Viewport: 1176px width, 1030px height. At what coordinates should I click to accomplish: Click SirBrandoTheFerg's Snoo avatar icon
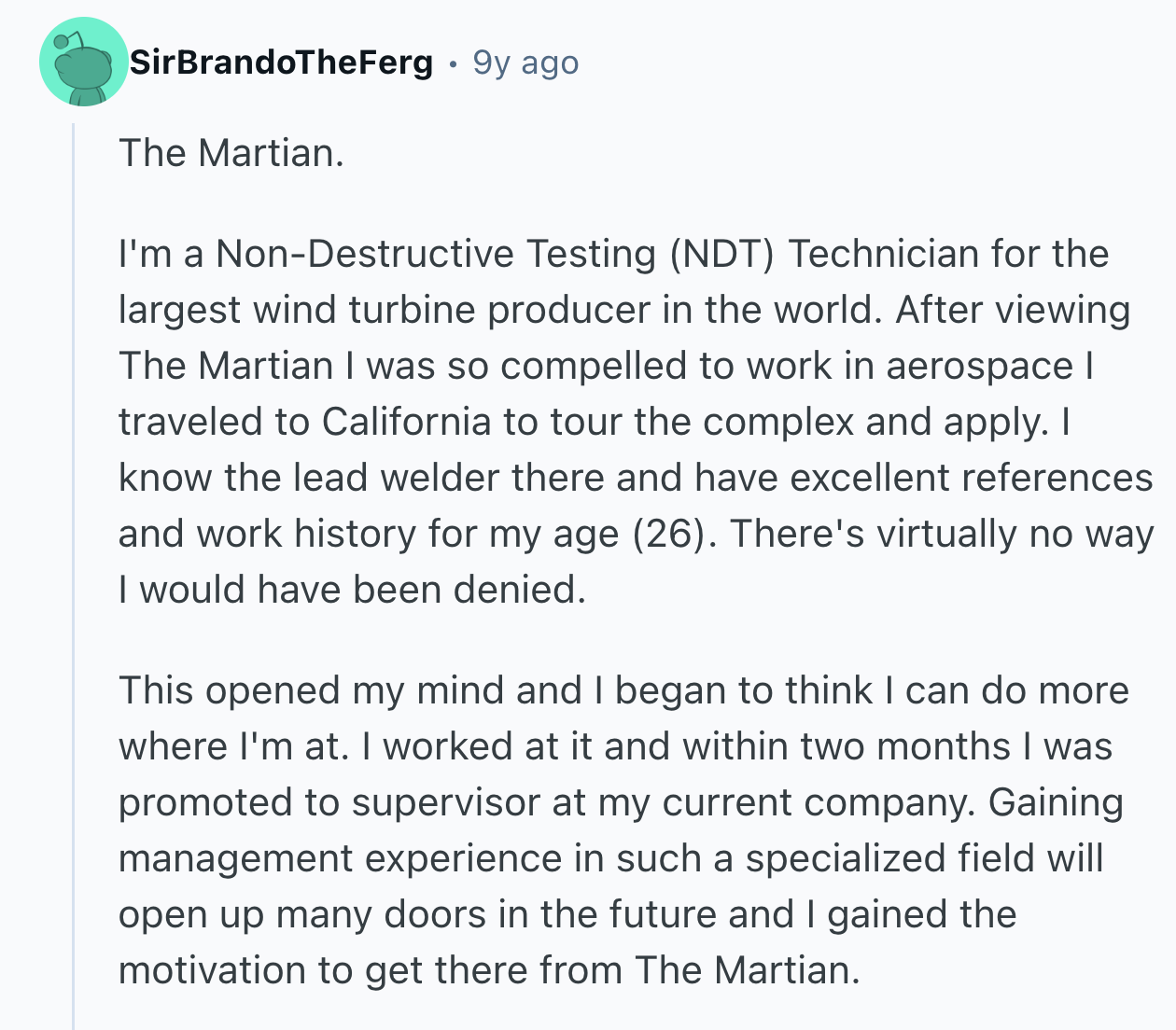tap(83, 62)
